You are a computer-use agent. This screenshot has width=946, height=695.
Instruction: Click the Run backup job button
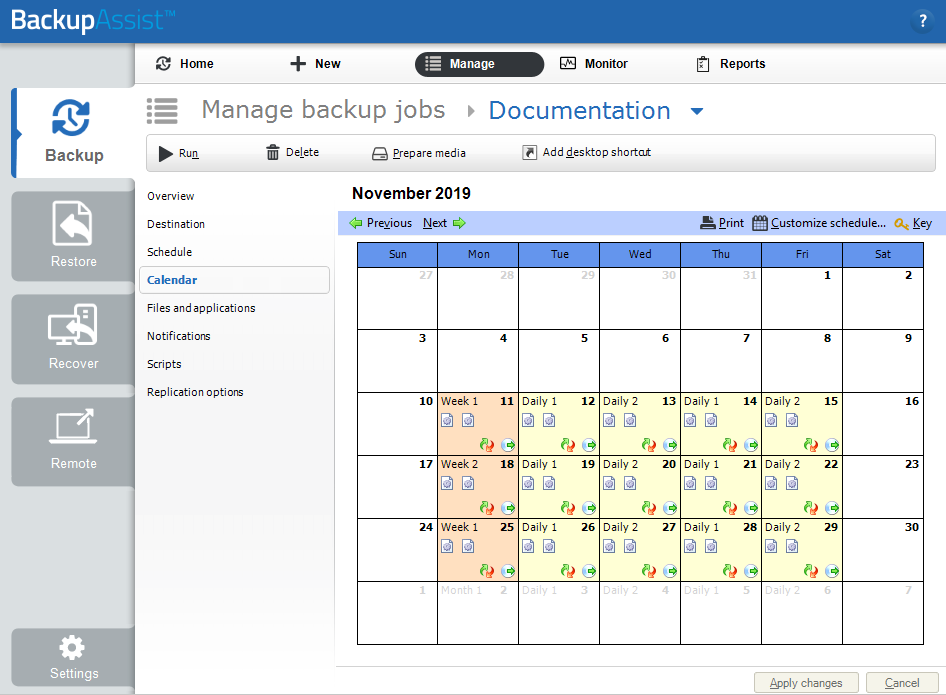pos(179,153)
